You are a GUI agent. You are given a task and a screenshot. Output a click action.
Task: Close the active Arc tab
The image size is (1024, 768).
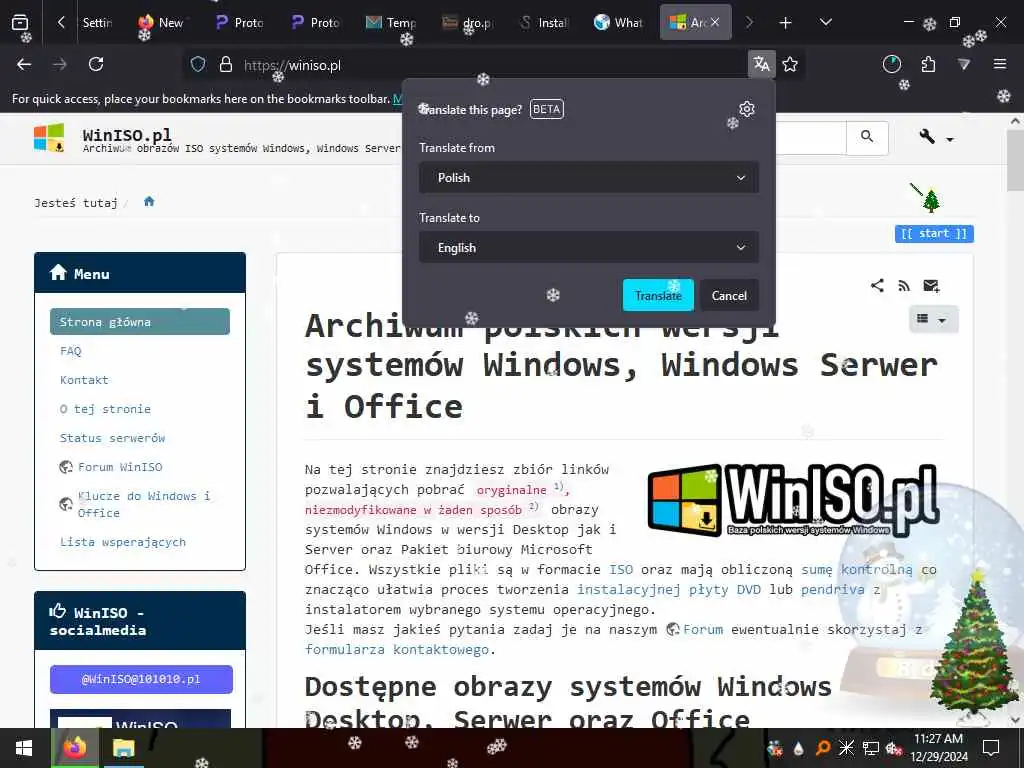[x=715, y=22]
